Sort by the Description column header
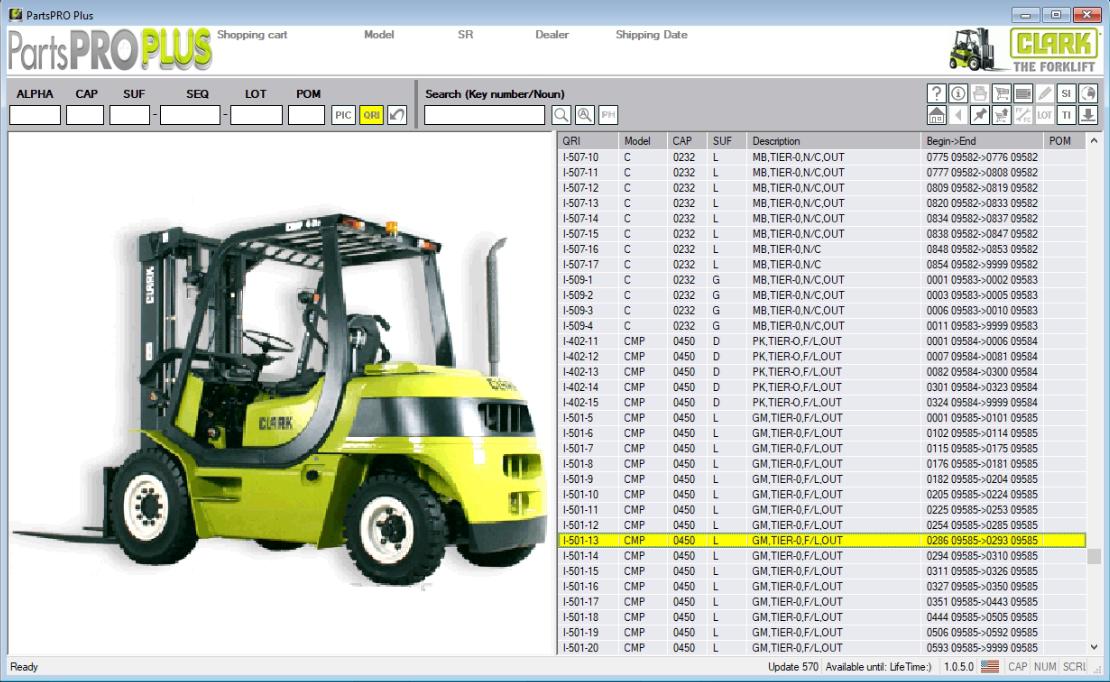This screenshot has width=1110, height=682. tap(833, 141)
